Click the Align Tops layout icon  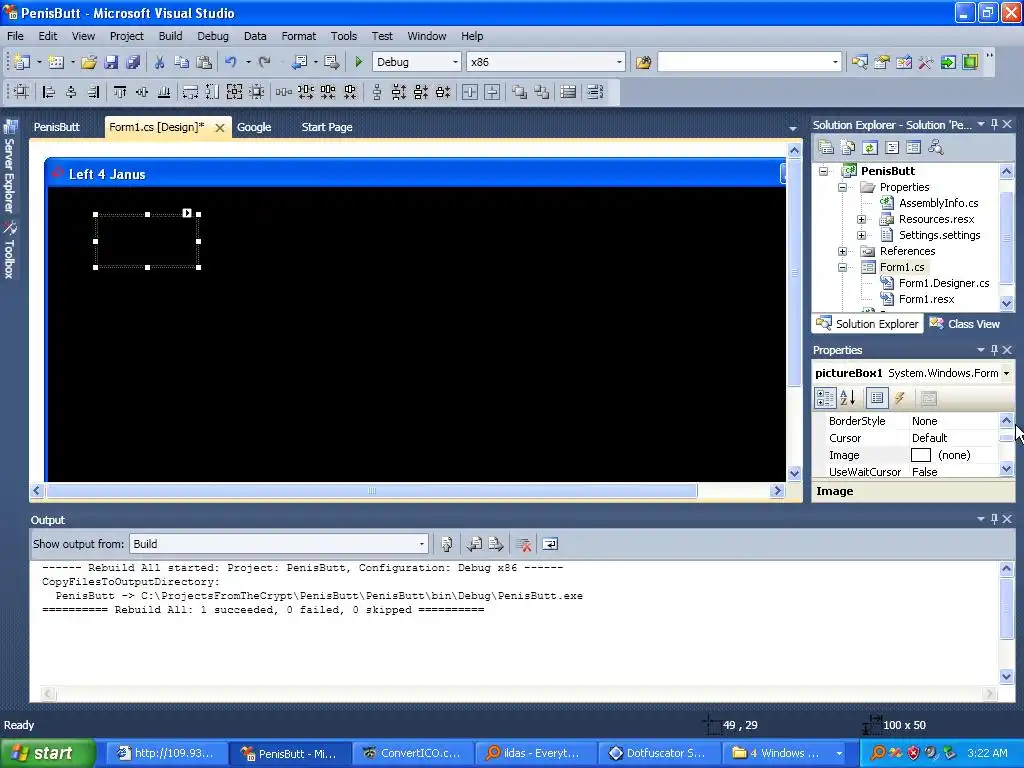pos(120,92)
